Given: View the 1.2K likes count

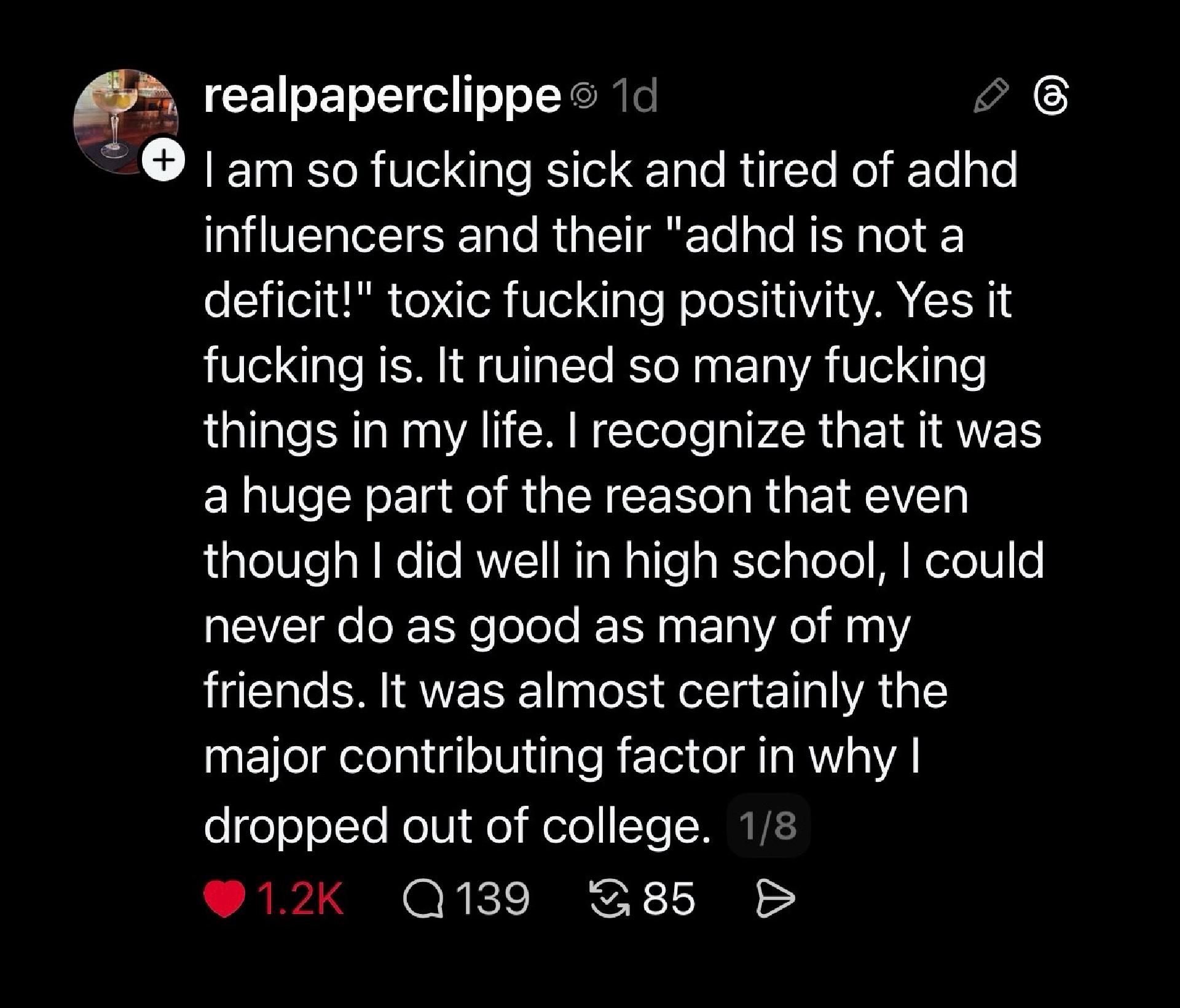Looking at the screenshot, I should [x=301, y=899].
